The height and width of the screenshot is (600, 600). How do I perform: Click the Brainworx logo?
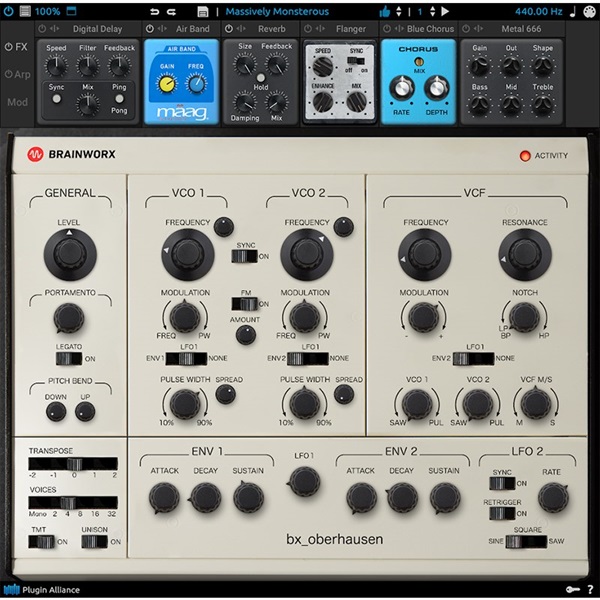coord(71,154)
